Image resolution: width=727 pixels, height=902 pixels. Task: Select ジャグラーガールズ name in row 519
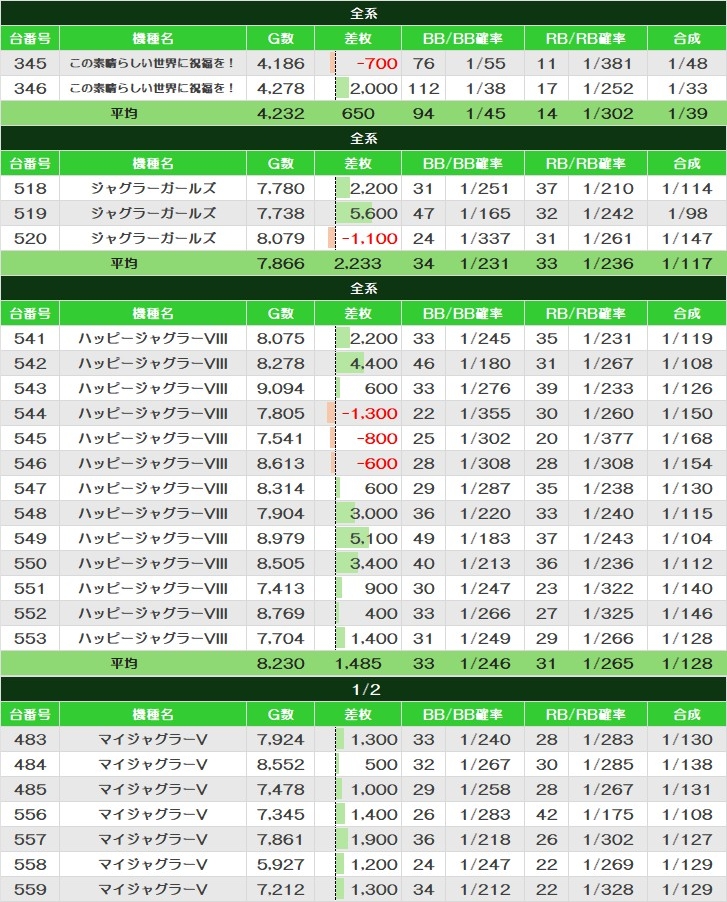[153, 213]
